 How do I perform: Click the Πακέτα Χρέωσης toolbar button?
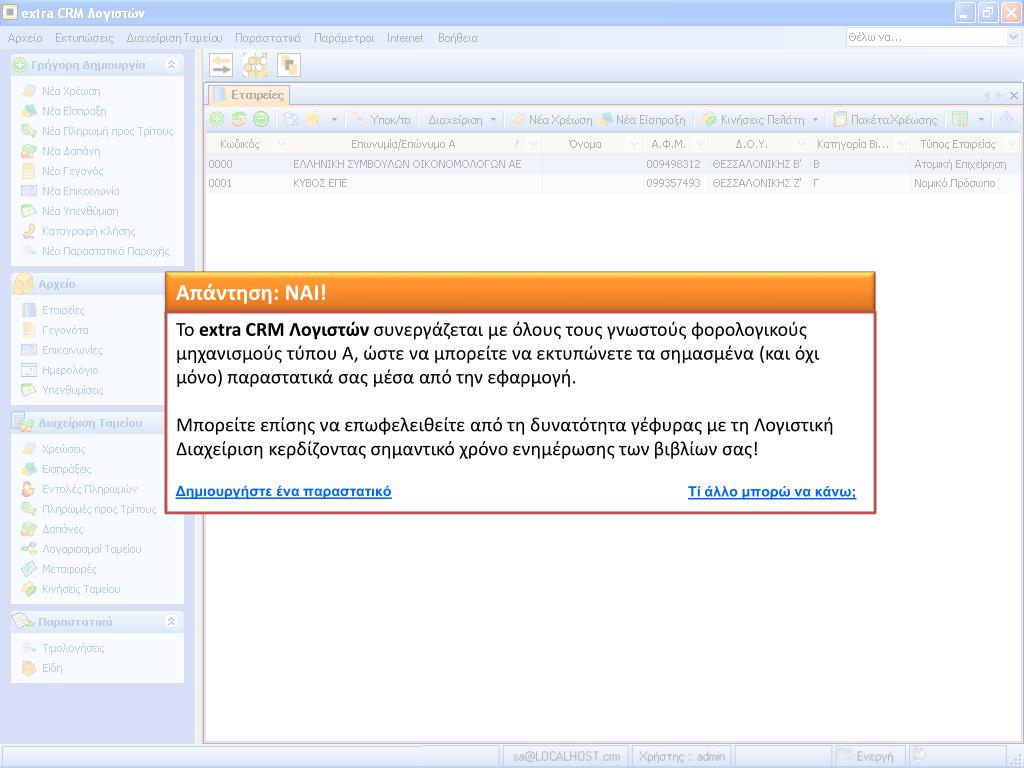tap(886, 120)
